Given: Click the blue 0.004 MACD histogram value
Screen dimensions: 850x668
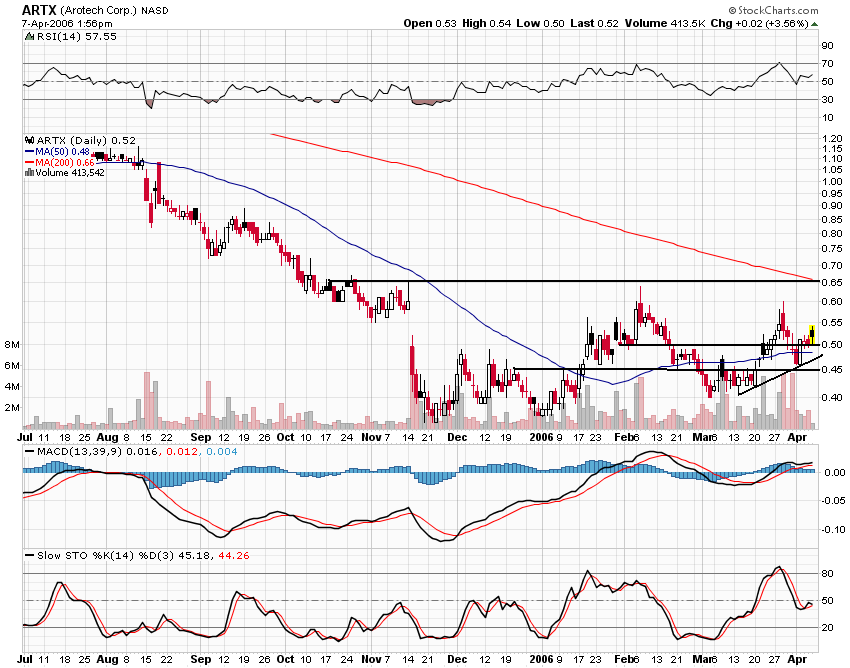Looking at the screenshot, I should tap(221, 452).
